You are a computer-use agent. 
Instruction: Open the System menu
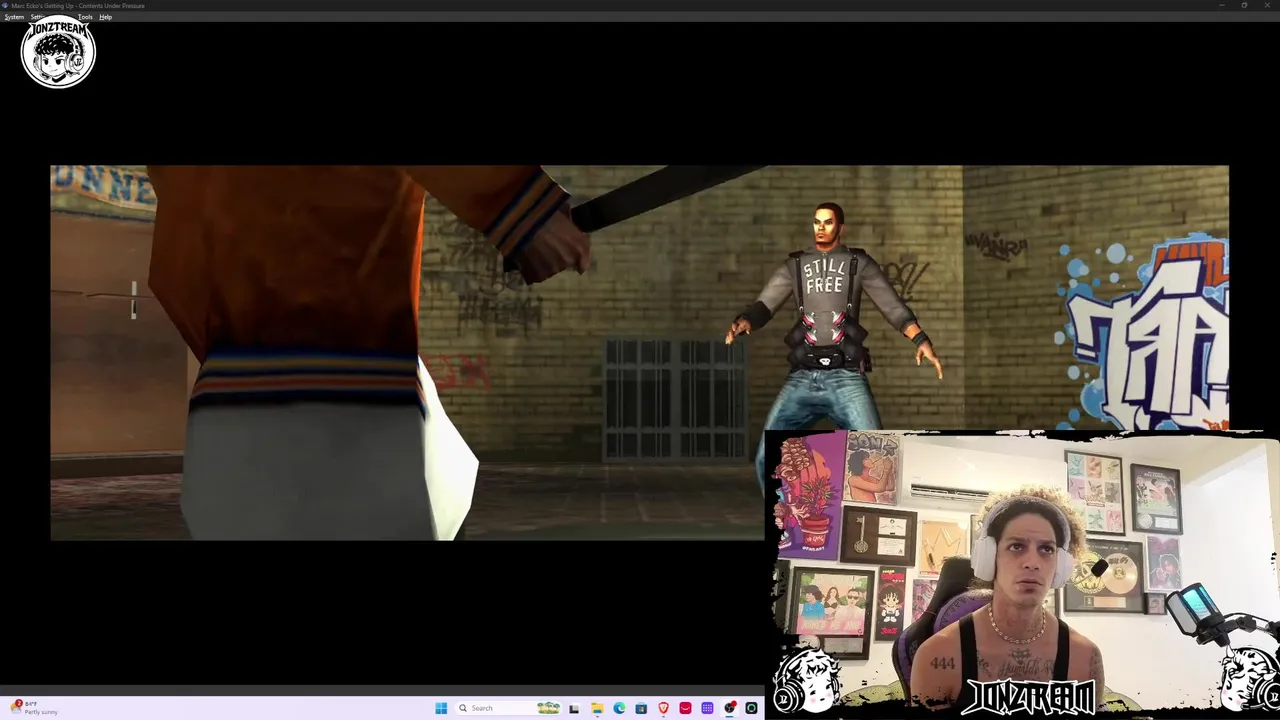click(x=14, y=17)
